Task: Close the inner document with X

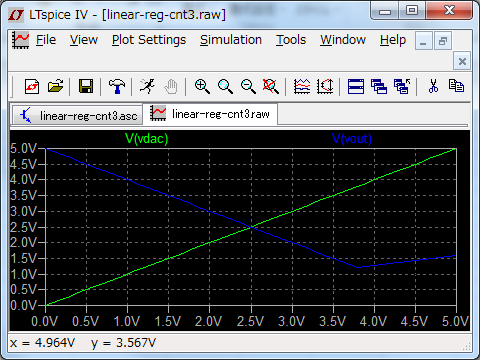Action: click(462, 61)
